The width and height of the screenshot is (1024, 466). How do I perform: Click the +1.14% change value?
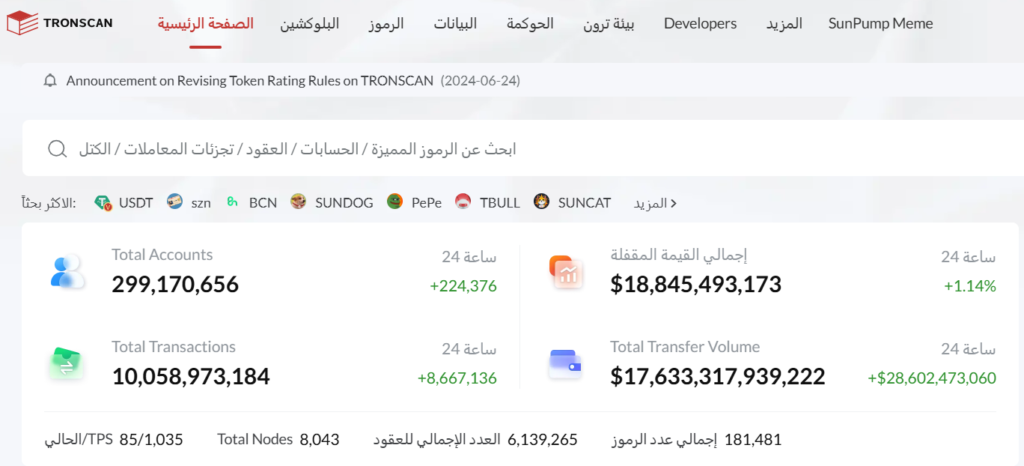coord(970,286)
